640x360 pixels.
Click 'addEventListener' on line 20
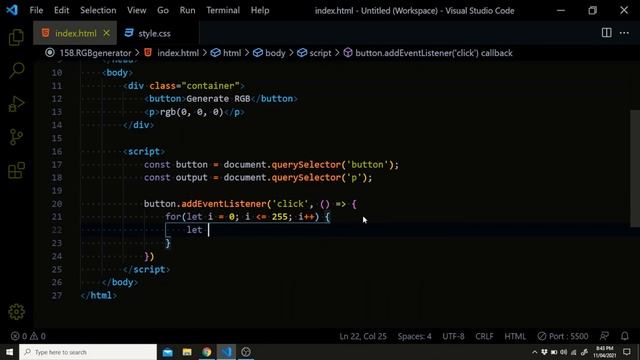click(x=224, y=204)
